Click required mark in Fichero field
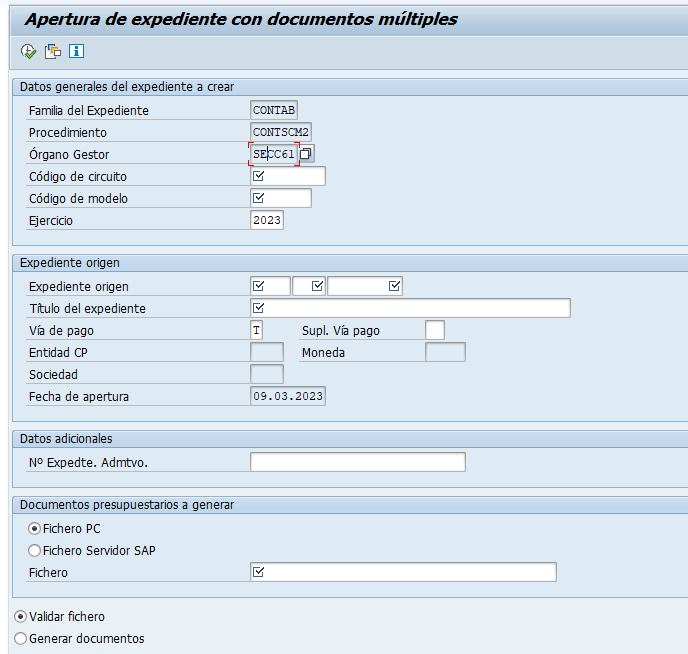Screen dimensions: 688x654 pyautogui.click(x=258, y=572)
